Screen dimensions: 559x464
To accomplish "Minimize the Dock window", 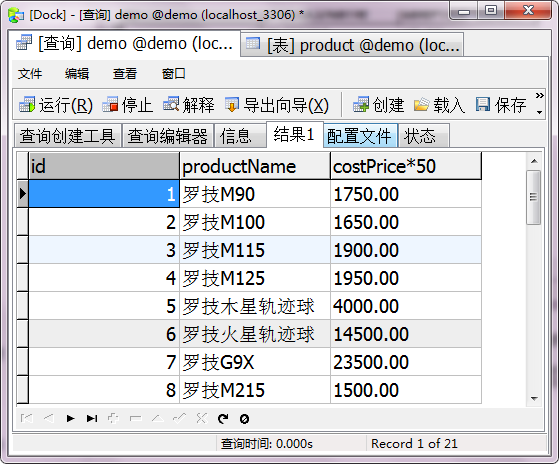I will tap(464, 11).
